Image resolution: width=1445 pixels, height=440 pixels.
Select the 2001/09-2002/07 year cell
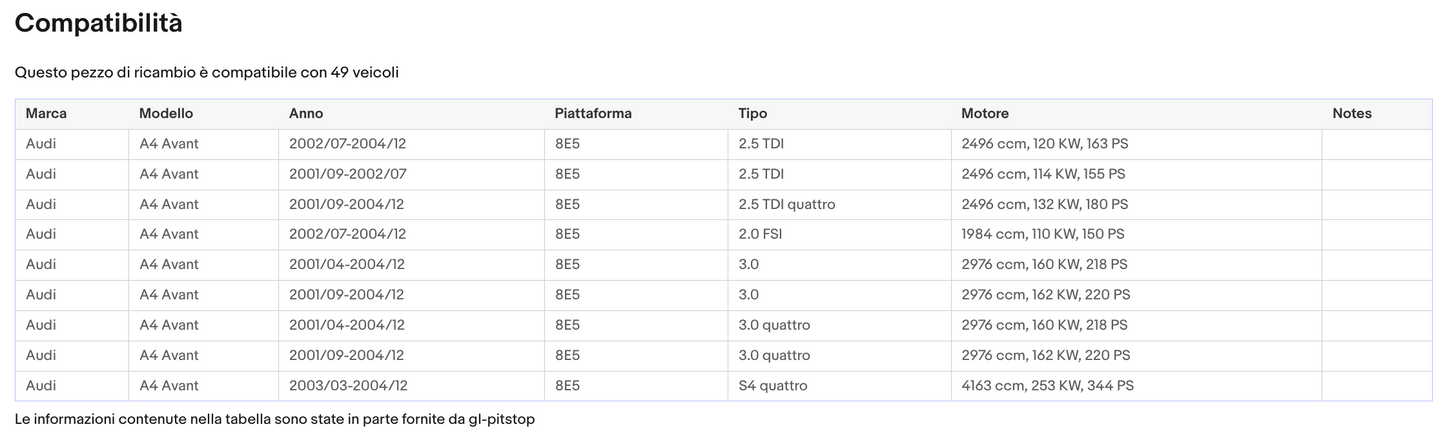pos(348,174)
